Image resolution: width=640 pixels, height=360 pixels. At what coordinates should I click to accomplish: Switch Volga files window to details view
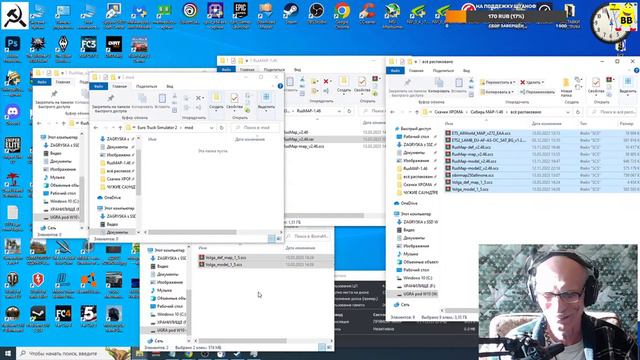[x=322, y=347]
